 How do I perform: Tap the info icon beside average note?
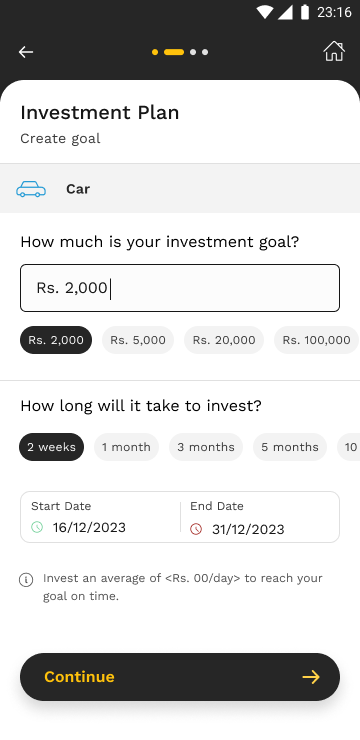(x=26, y=580)
